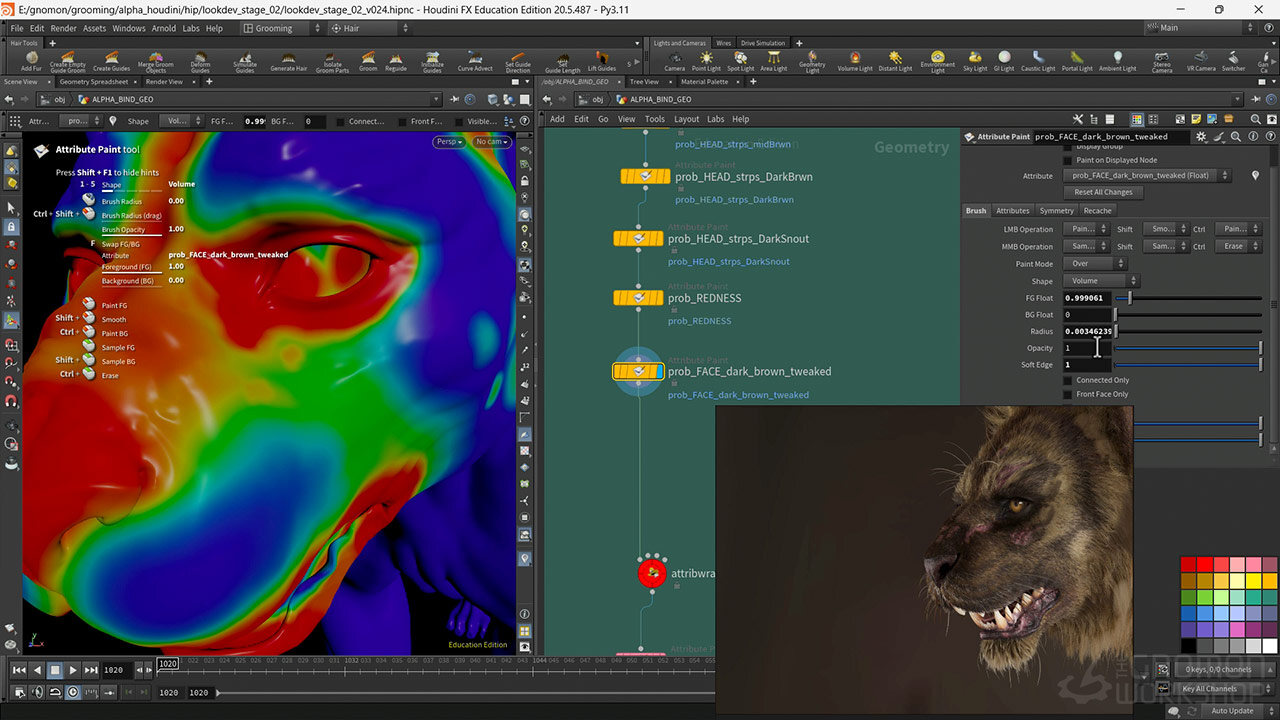This screenshot has width=1280, height=720.
Task: Open the parameter pane gear menu
Action: tap(1201, 137)
